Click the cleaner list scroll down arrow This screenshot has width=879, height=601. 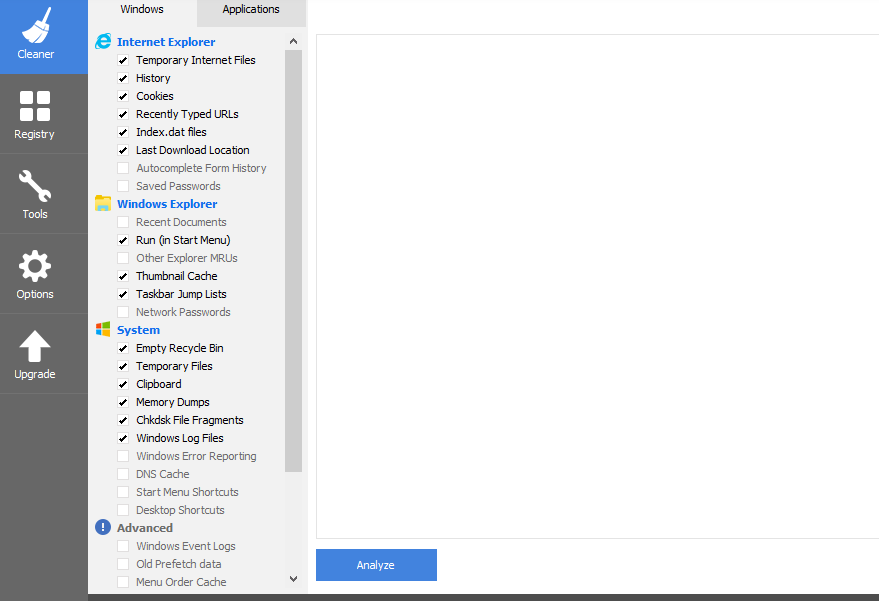293,579
